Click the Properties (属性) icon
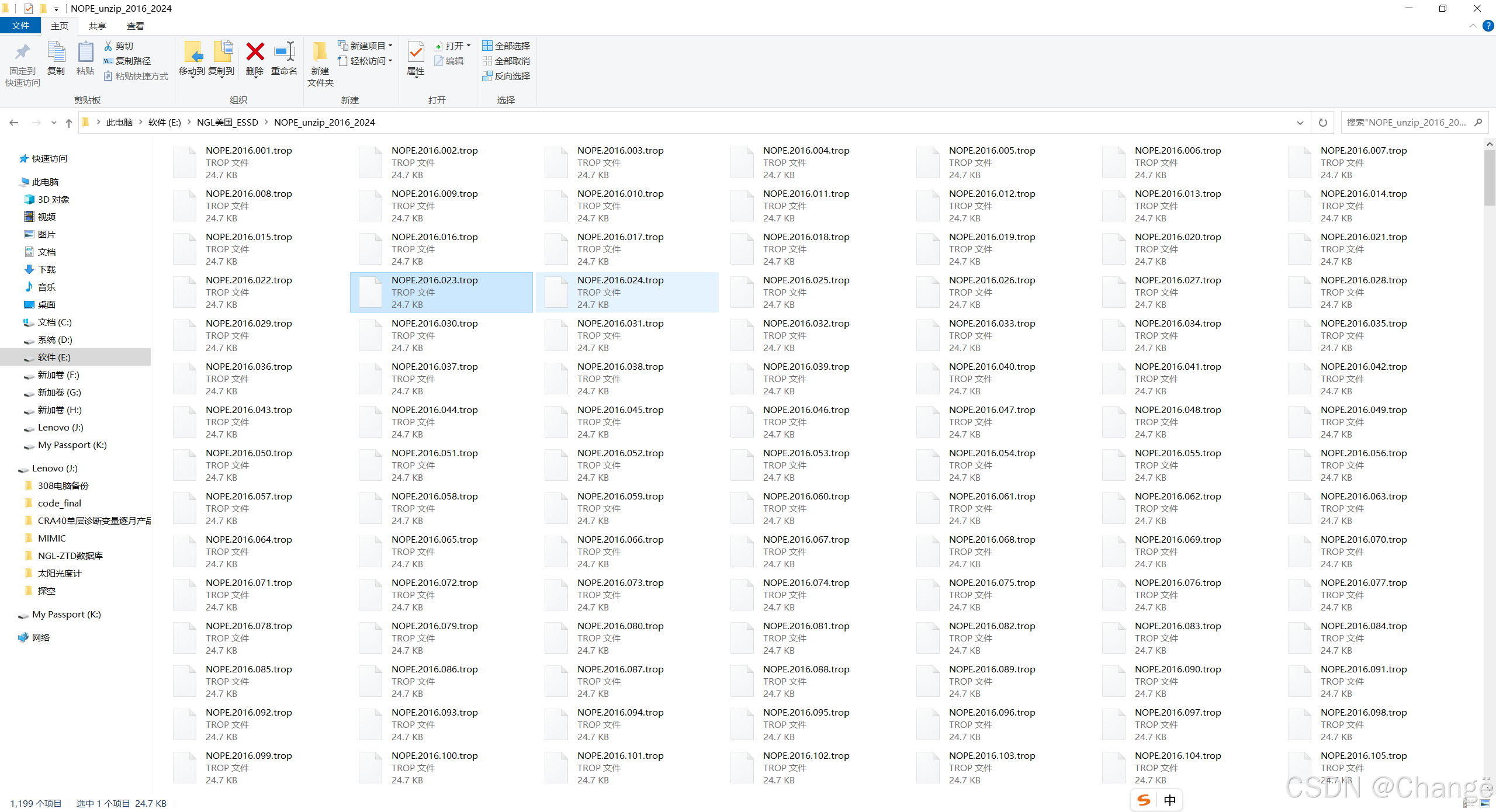Viewport: 1496px width, 812px height. click(415, 53)
